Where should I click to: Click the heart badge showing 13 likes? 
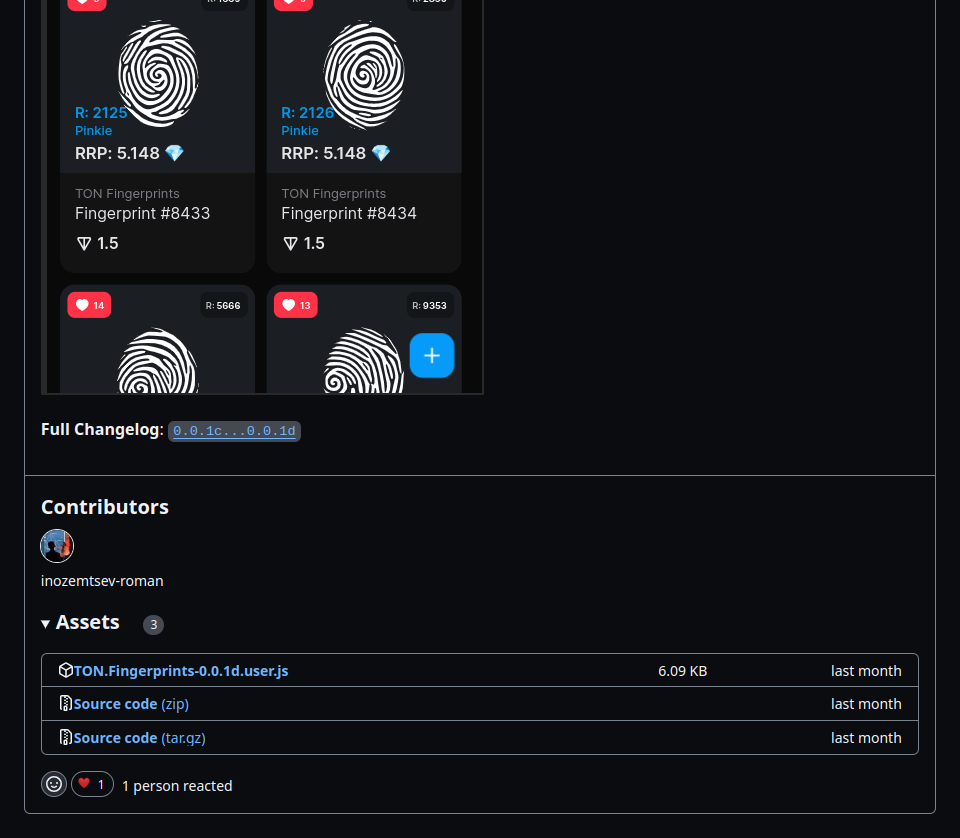[x=296, y=305]
